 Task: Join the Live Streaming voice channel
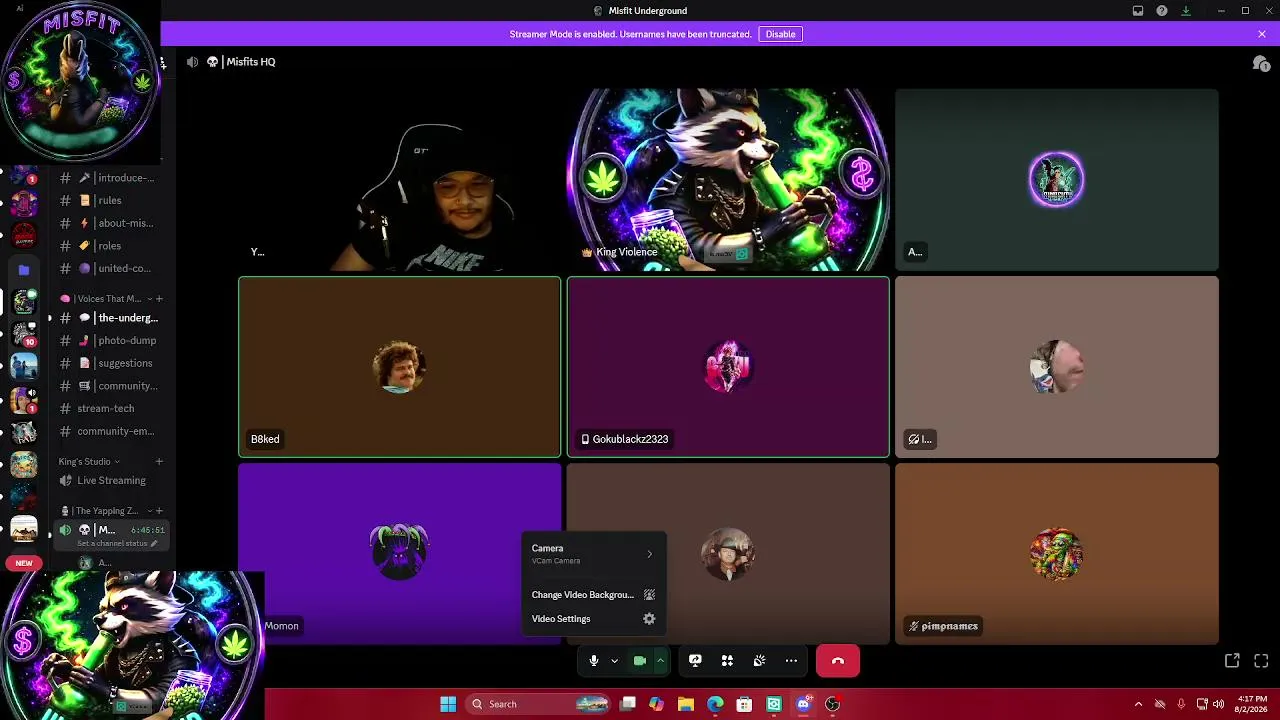pos(110,480)
